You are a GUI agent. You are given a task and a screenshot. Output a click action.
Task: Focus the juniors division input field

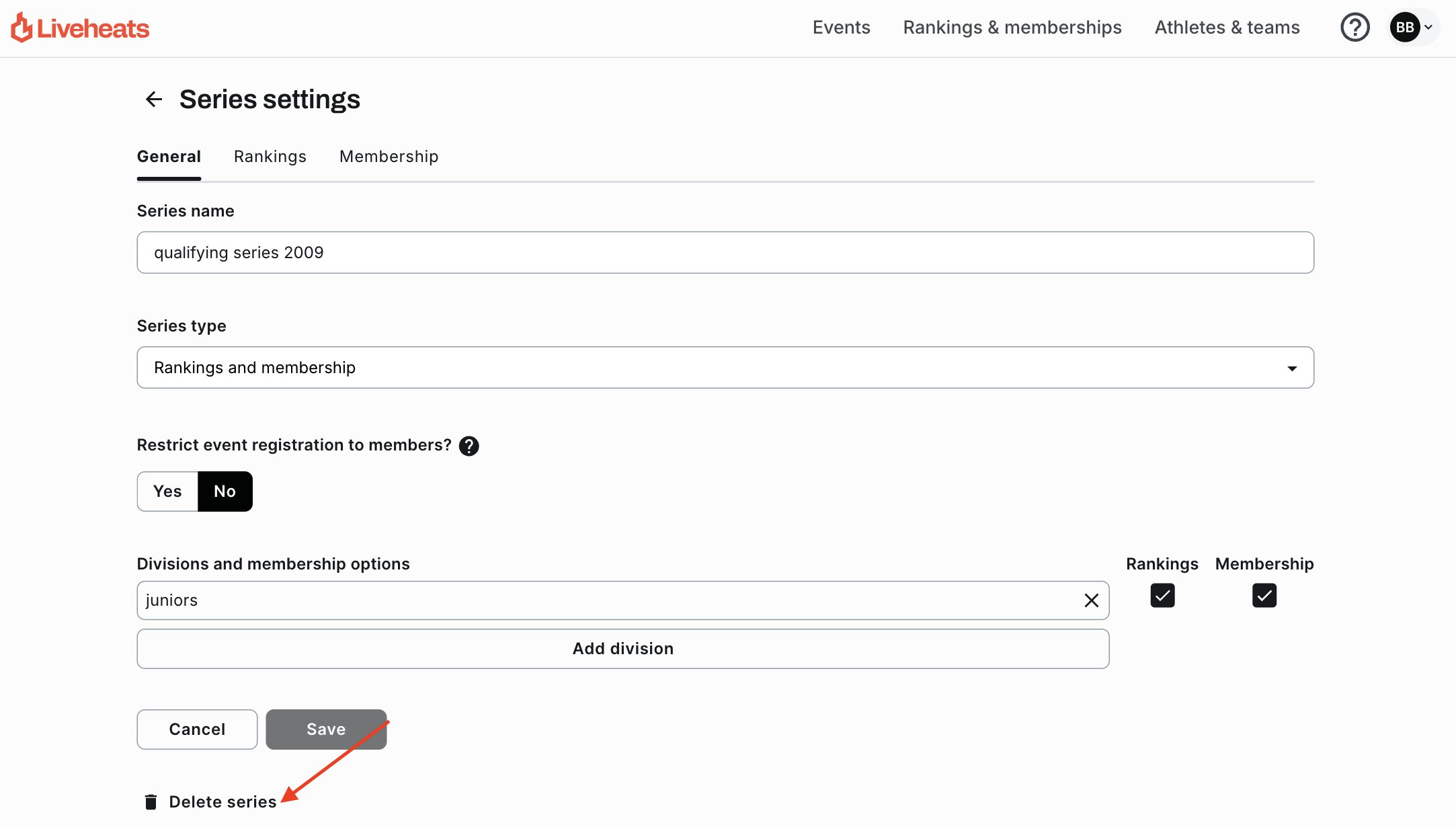coord(623,600)
